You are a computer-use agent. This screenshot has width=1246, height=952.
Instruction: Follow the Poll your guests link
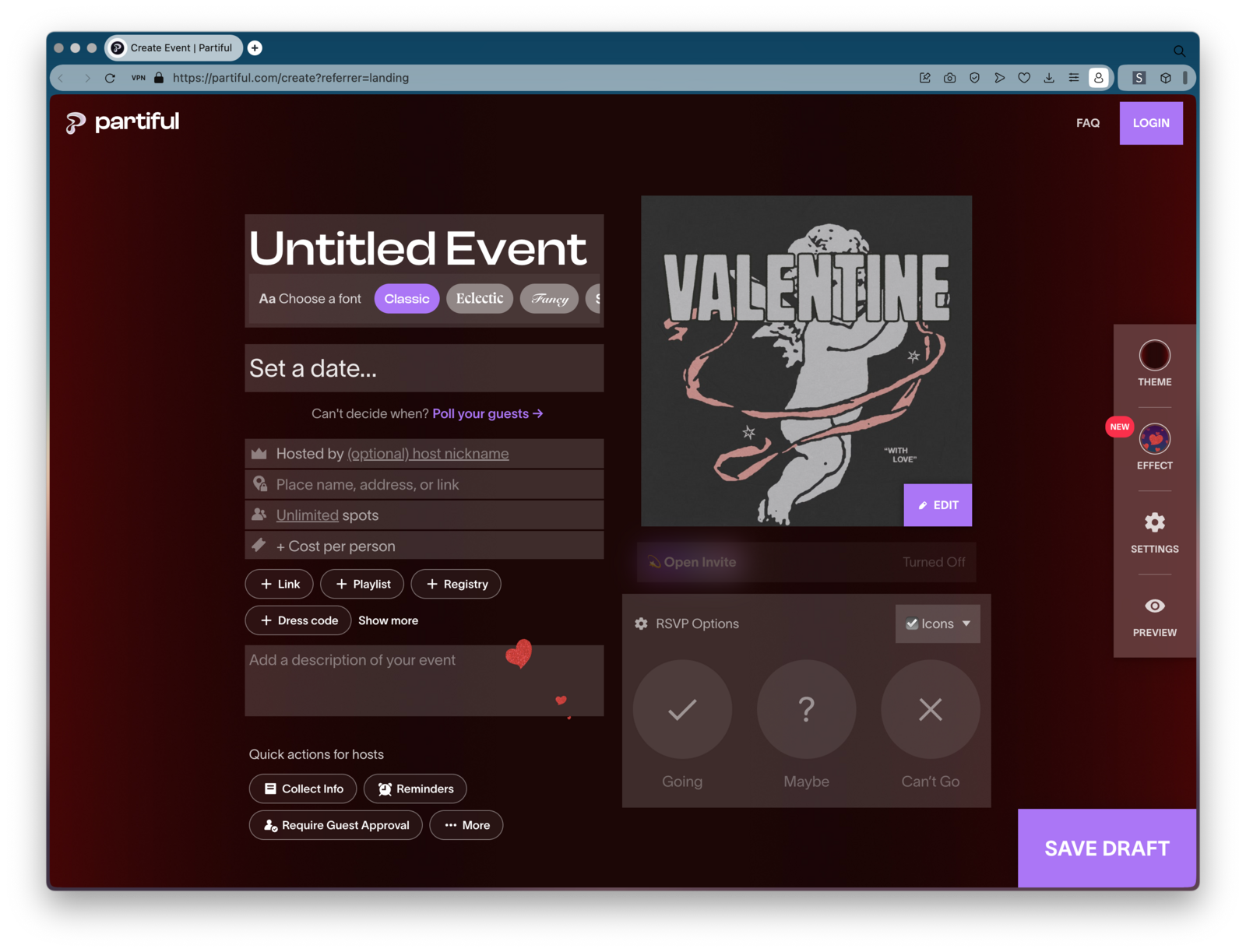(487, 413)
